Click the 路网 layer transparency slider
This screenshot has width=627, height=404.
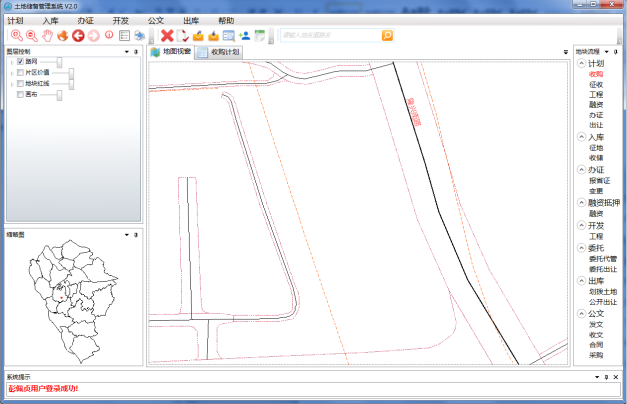(59, 62)
